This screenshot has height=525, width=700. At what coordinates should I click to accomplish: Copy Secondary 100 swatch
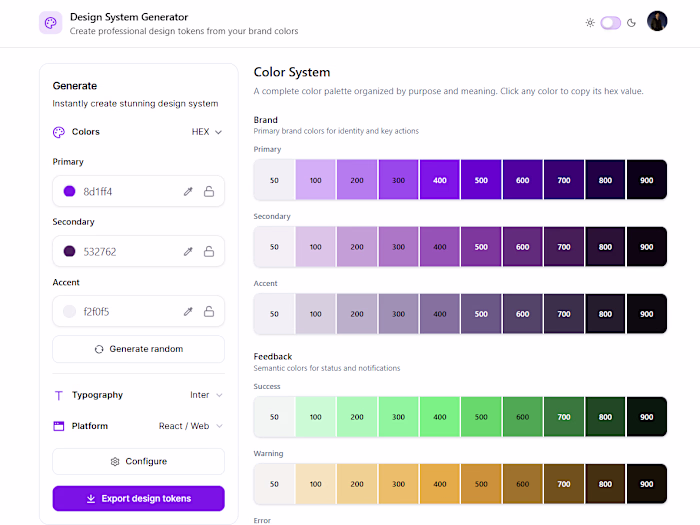[316, 246]
